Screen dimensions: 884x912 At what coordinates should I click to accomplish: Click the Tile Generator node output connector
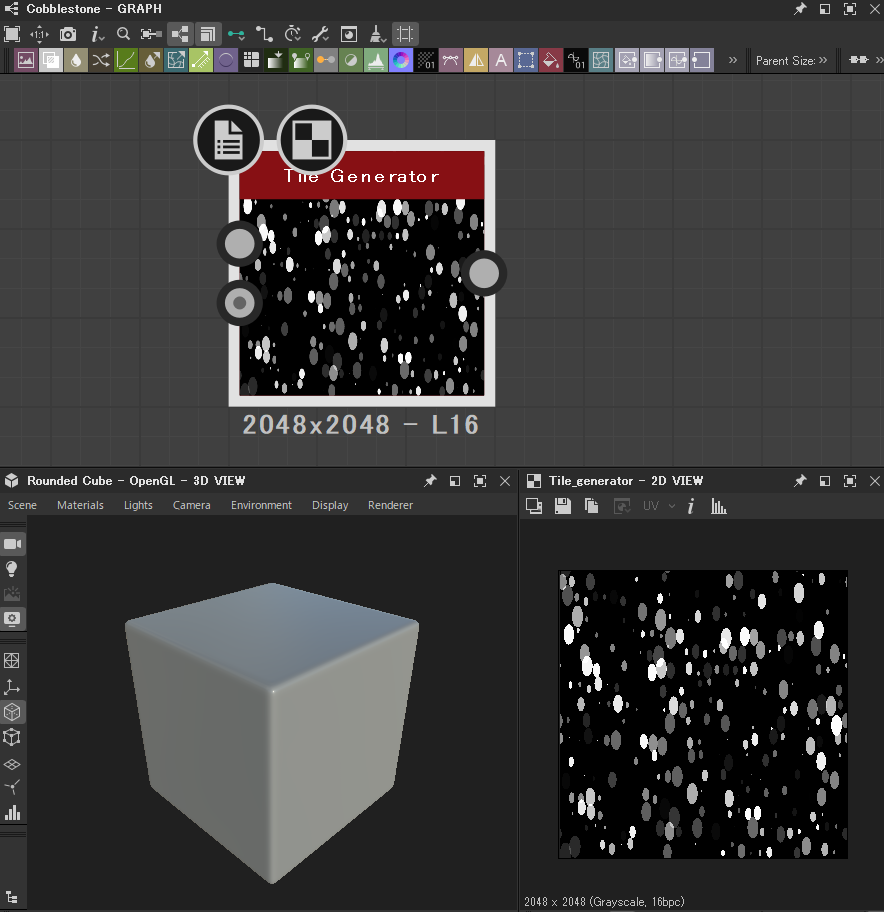(x=484, y=273)
